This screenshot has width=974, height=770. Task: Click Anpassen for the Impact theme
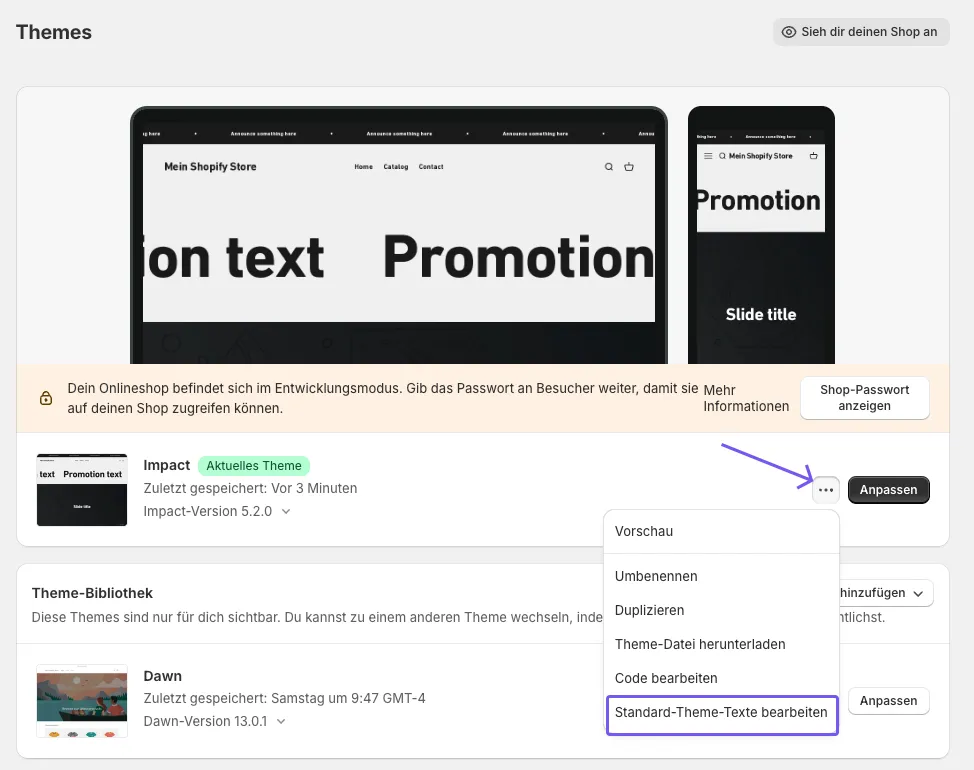point(888,490)
